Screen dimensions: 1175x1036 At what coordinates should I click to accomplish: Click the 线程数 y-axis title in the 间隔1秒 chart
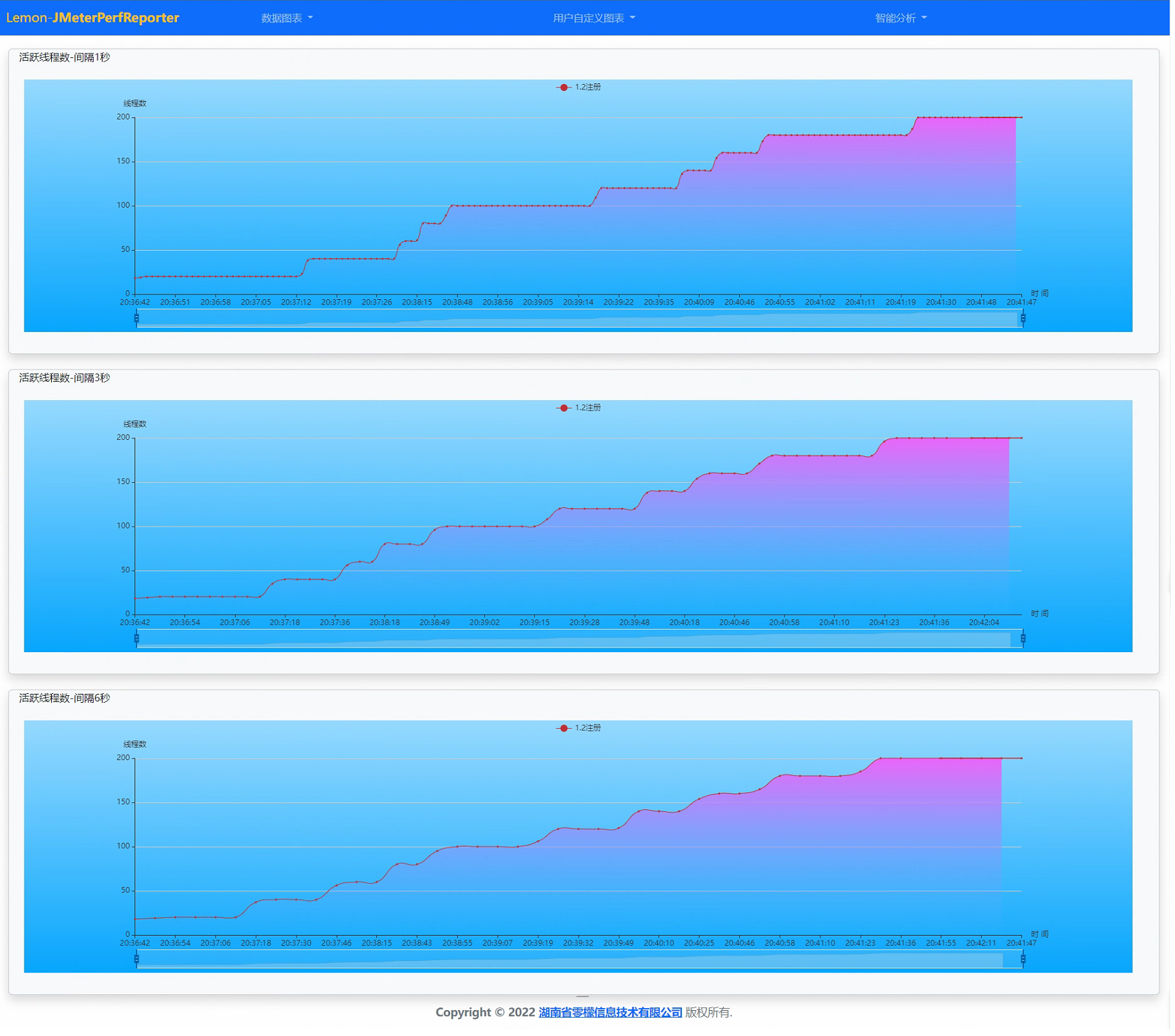pyautogui.click(x=135, y=104)
